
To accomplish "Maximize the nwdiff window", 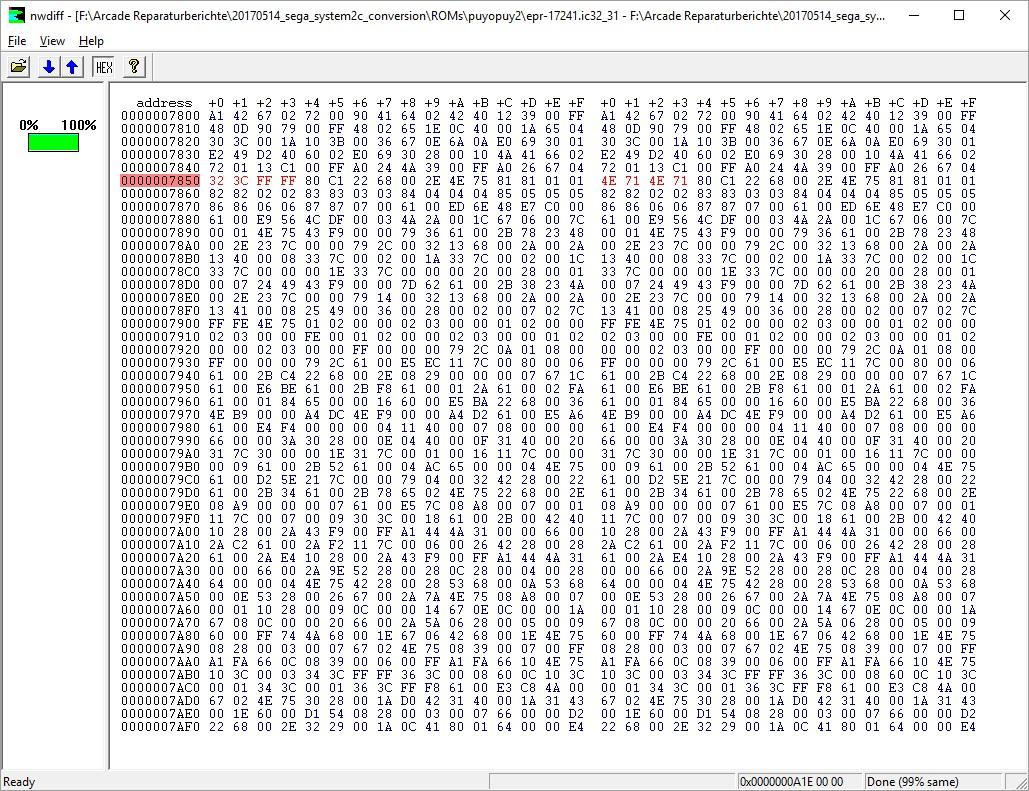I will pyautogui.click(x=959, y=15).
